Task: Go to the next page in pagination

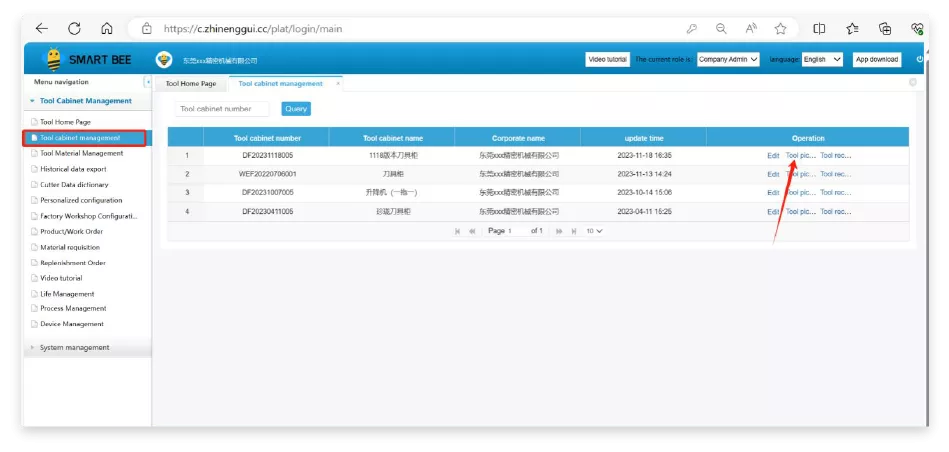Action: [x=559, y=231]
